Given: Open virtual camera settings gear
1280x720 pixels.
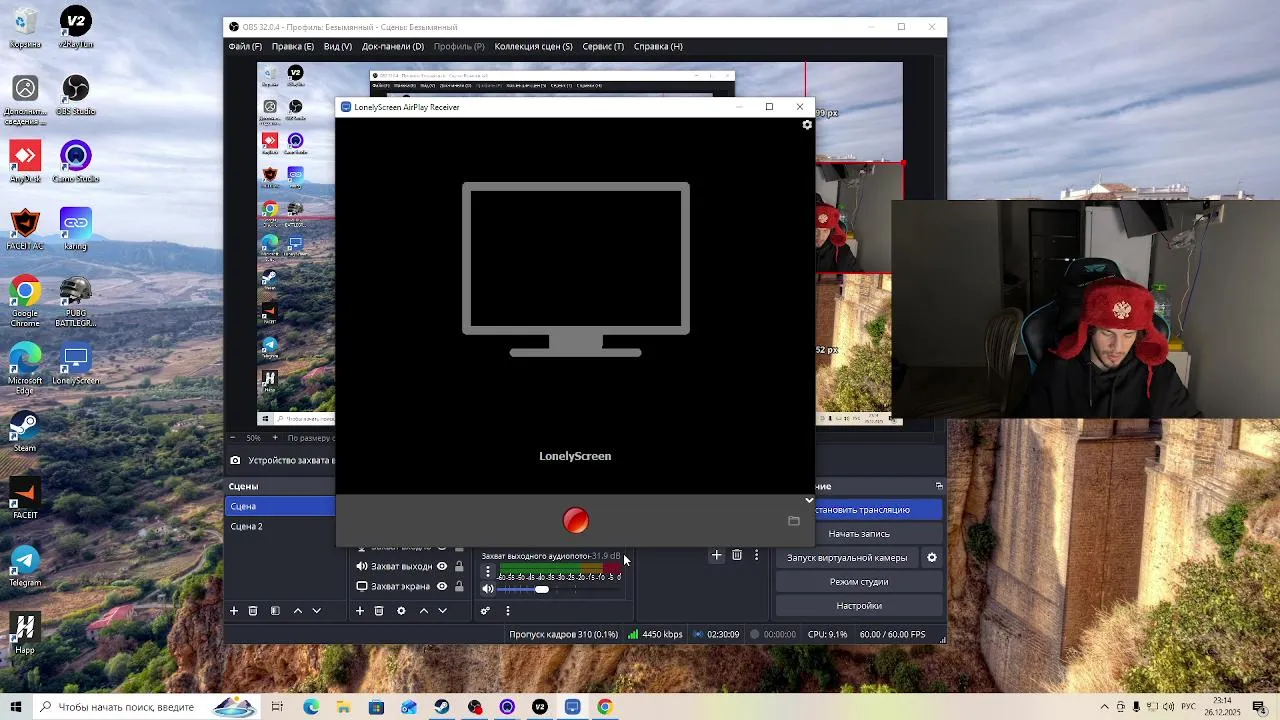Looking at the screenshot, I should tap(932, 558).
